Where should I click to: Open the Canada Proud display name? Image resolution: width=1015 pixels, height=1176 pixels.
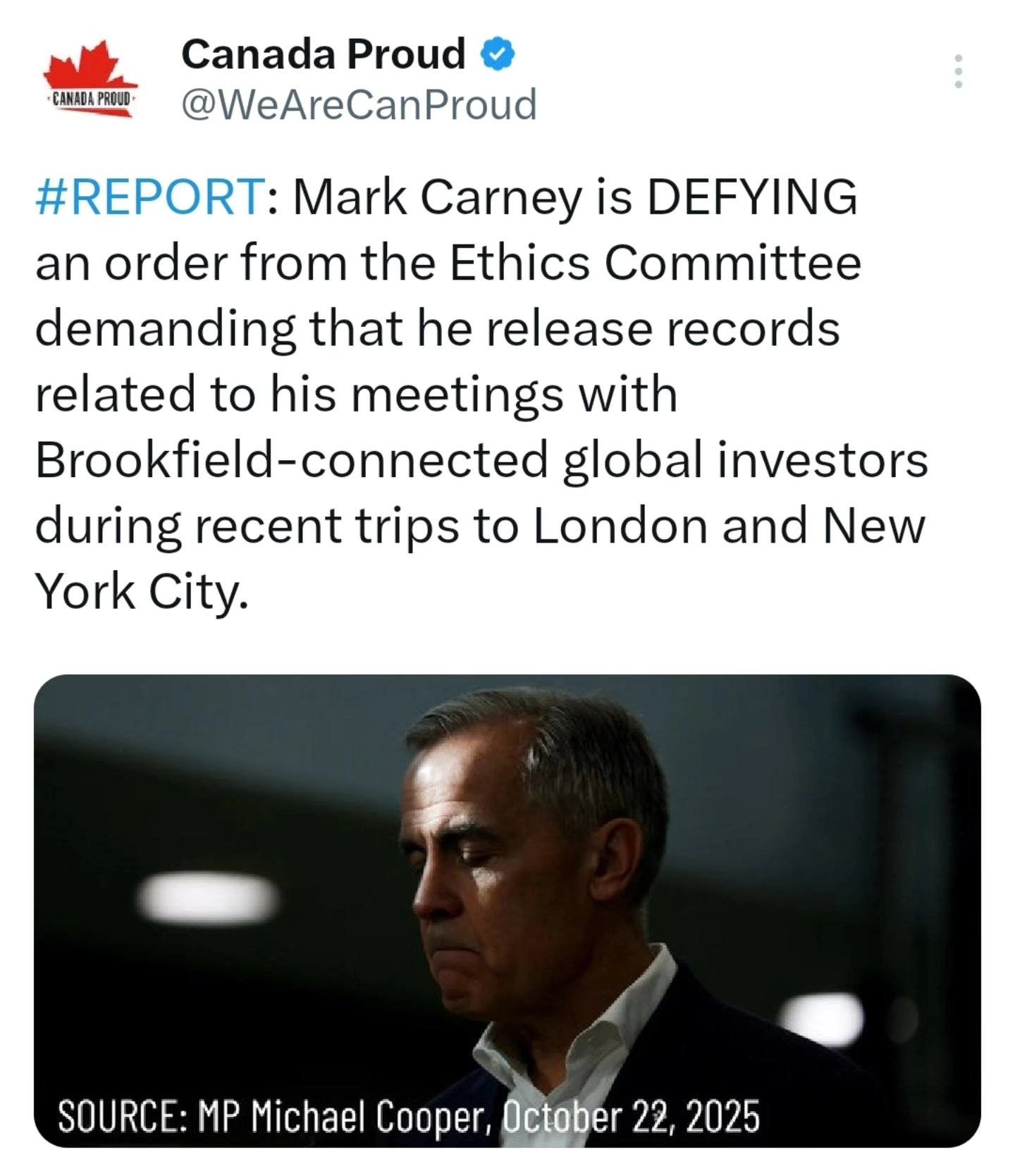pos(323,54)
